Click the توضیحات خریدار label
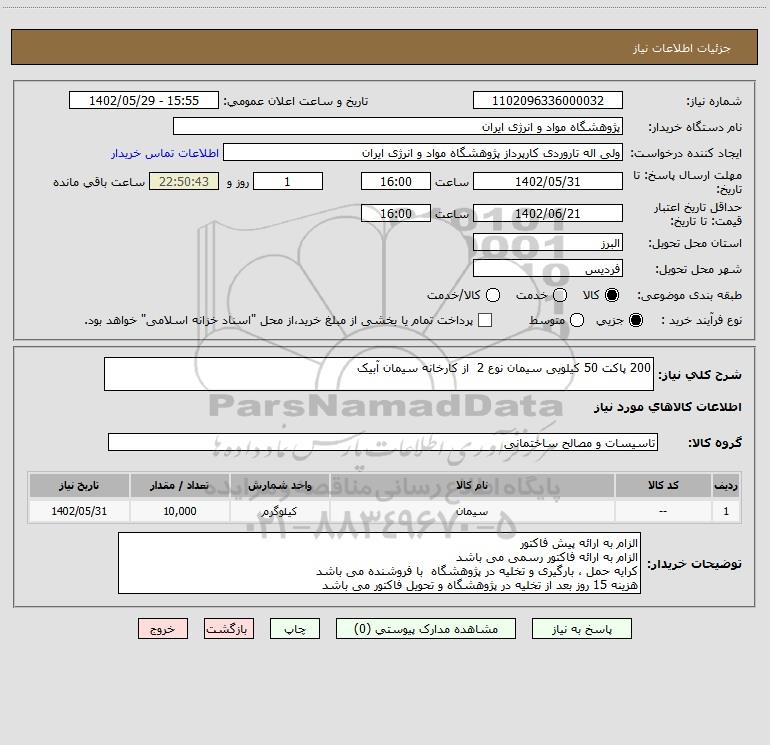 pyautogui.click(x=694, y=564)
